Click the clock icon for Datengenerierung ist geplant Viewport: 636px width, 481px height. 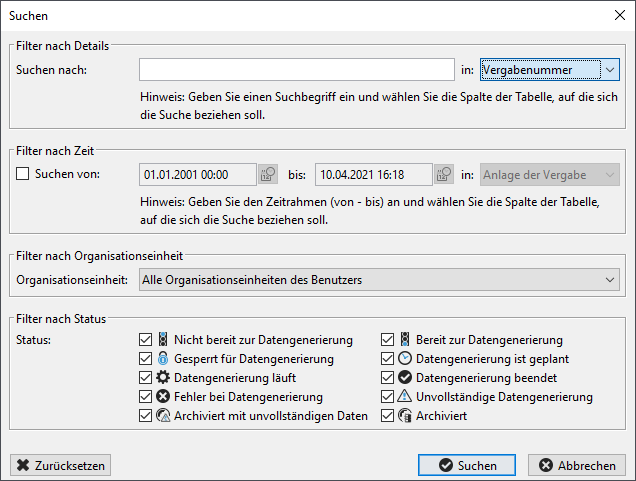(x=405, y=358)
